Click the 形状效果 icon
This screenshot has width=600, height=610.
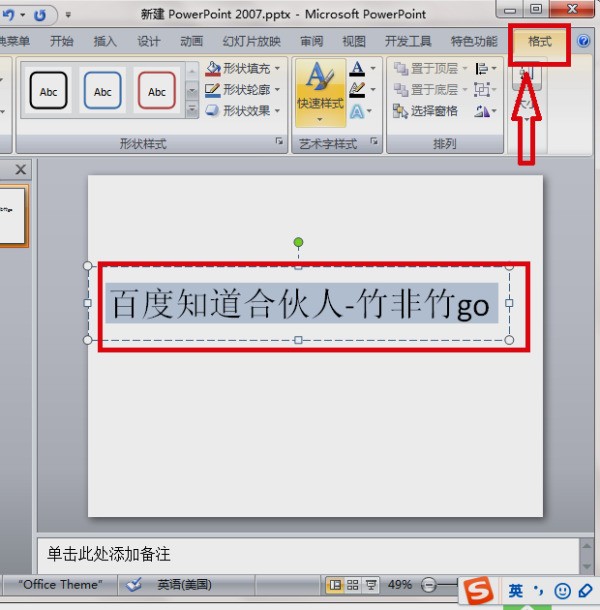212,110
